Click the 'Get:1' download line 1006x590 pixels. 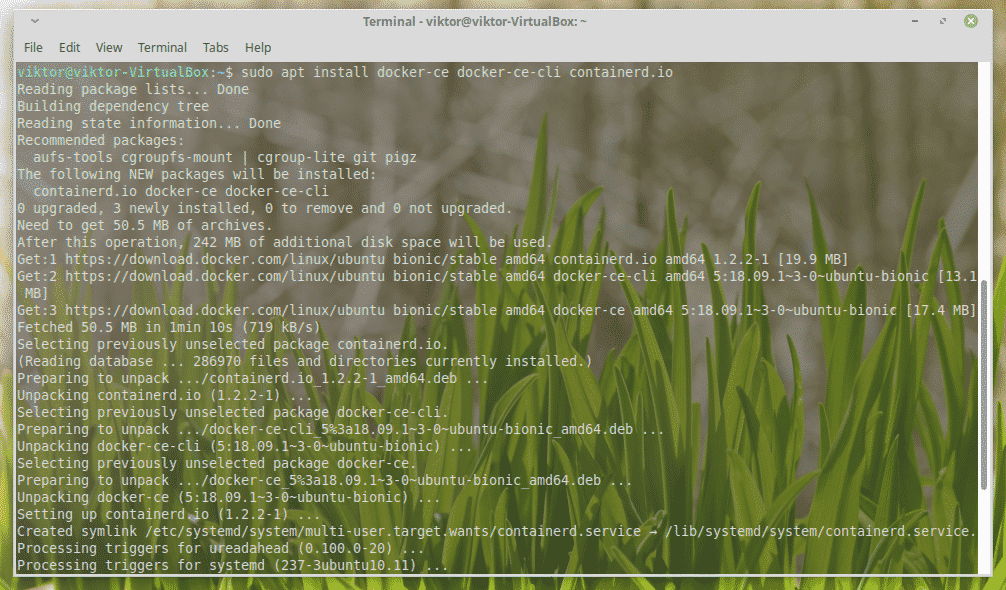coord(432,259)
